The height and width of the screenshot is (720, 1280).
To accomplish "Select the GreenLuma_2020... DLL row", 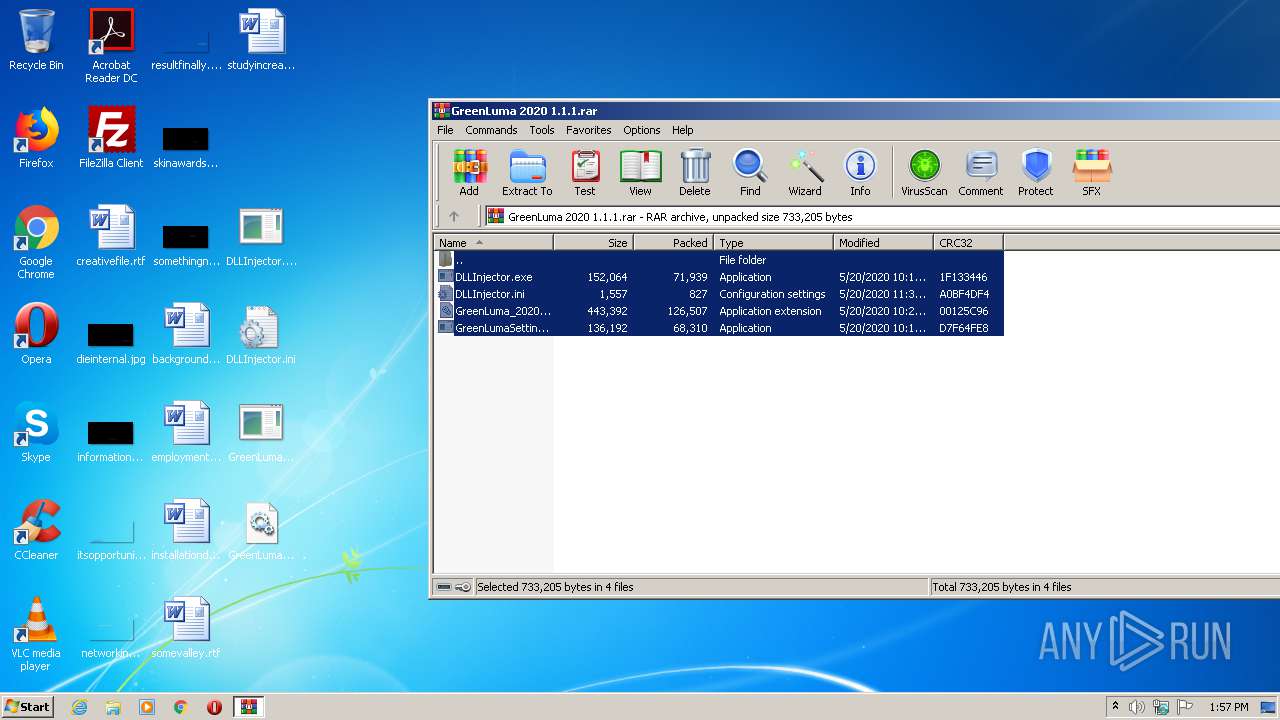I will (x=719, y=311).
